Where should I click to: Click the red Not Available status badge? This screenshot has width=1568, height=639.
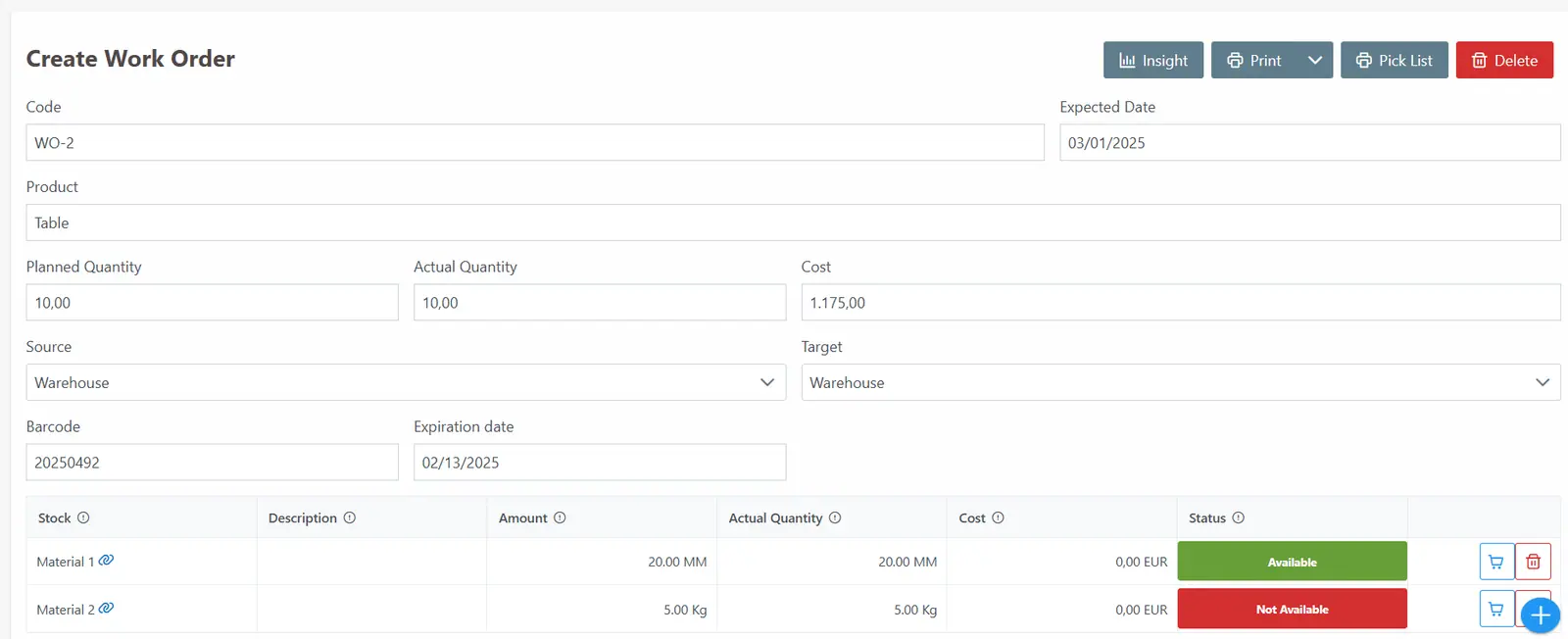tap(1292, 609)
